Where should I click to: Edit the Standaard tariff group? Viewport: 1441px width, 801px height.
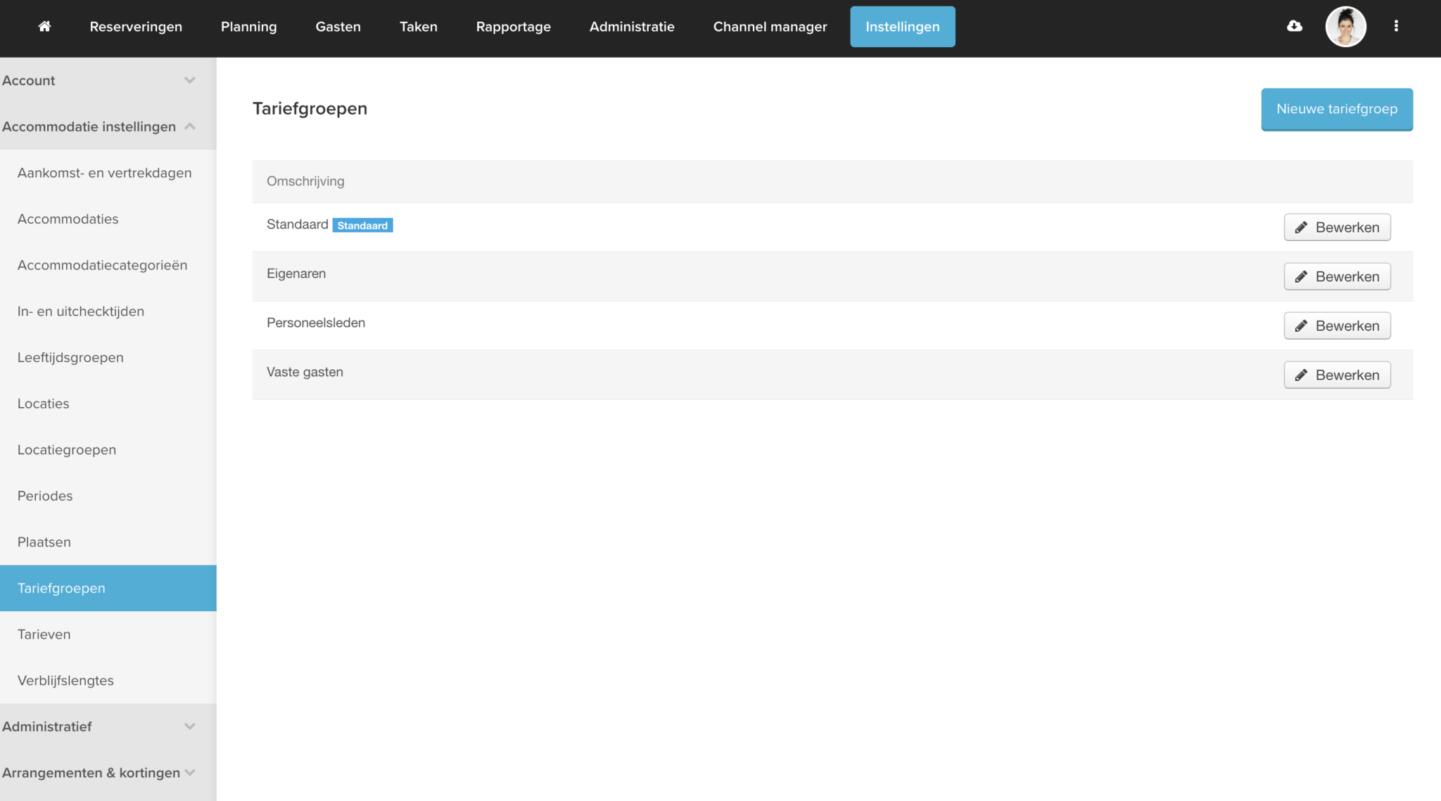1336,227
